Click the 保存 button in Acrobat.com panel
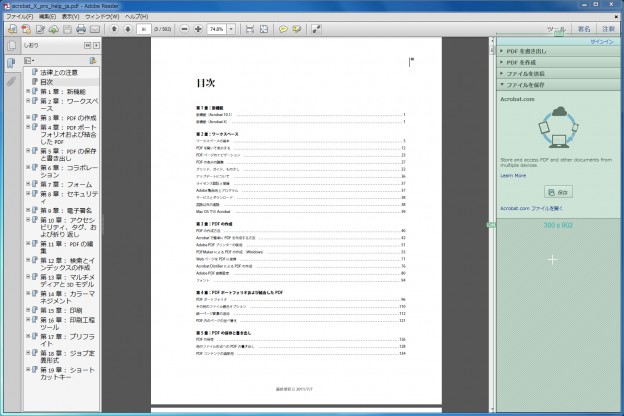The height and width of the screenshot is (416, 624). (x=558, y=192)
